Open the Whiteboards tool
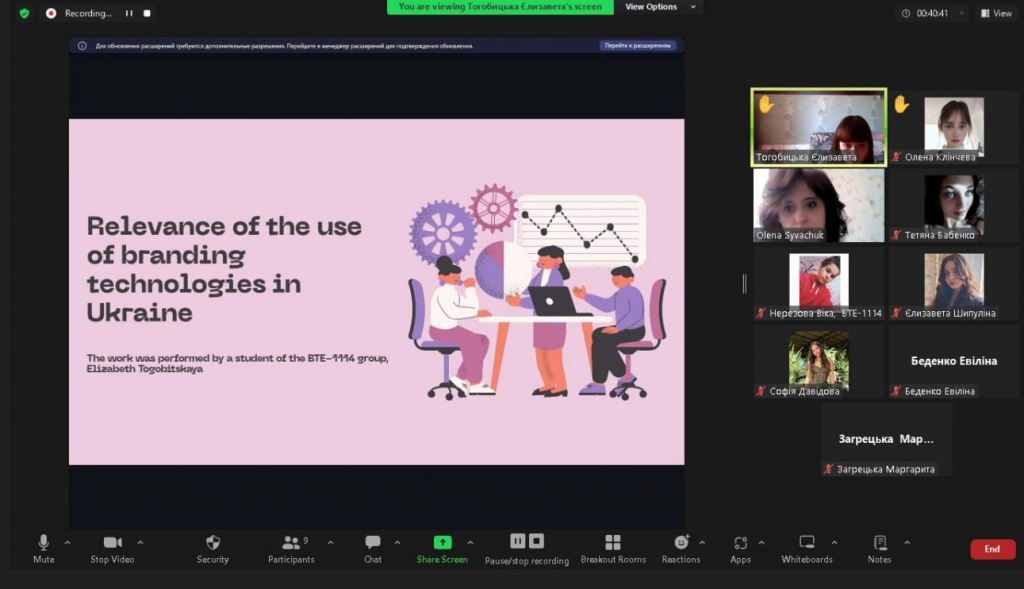The height and width of the screenshot is (589, 1024). 806,547
